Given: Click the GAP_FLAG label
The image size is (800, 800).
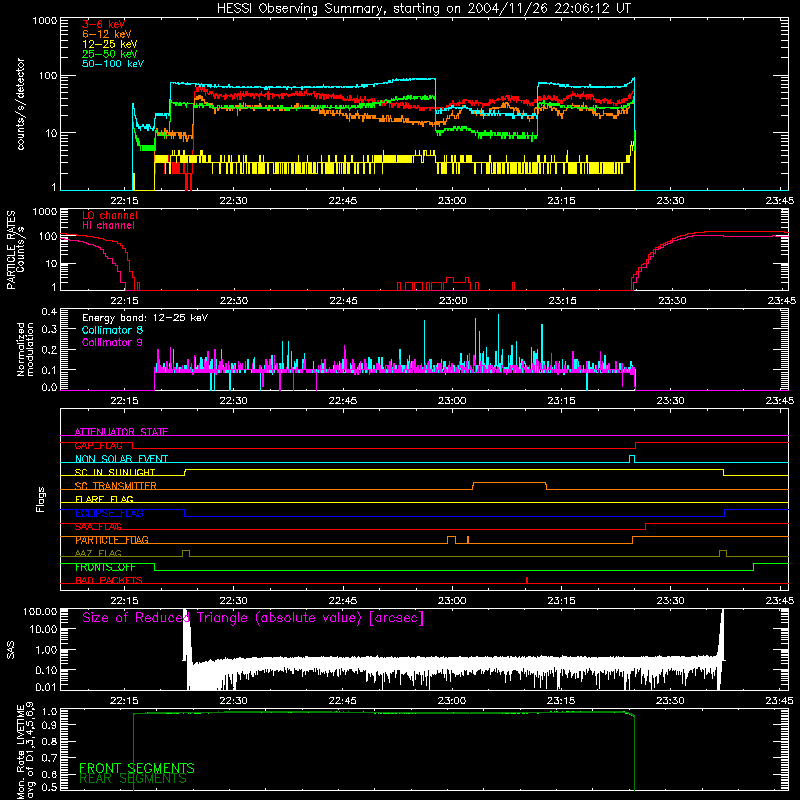Looking at the screenshot, I should coord(98,445).
